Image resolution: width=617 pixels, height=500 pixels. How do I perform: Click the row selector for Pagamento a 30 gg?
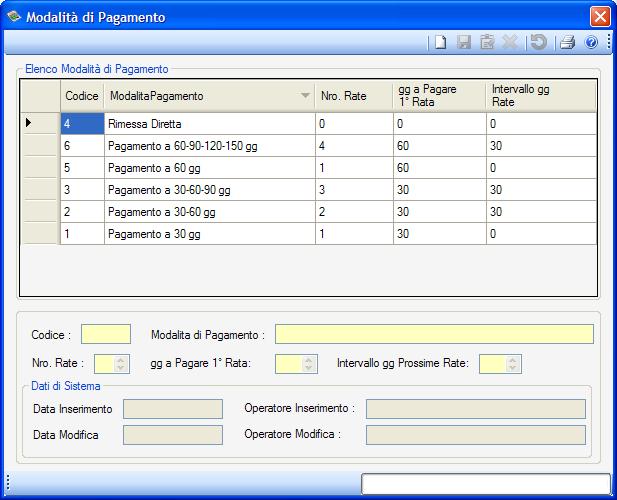click(x=40, y=233)
